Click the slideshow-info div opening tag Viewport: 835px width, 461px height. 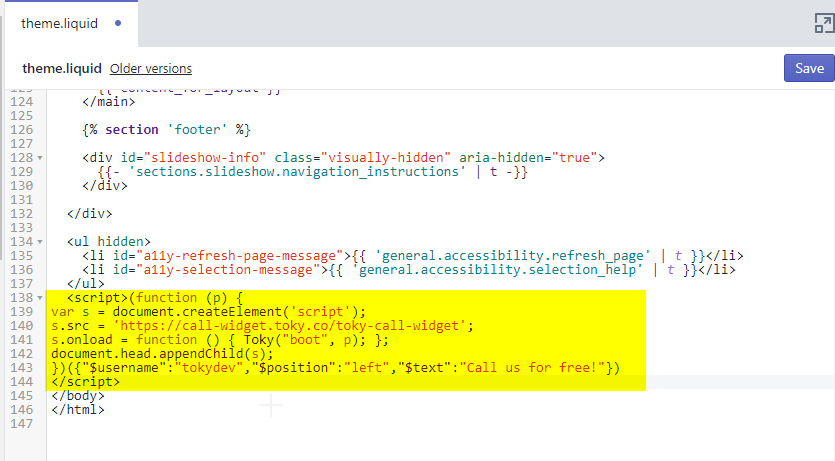(x=343, y=158)
